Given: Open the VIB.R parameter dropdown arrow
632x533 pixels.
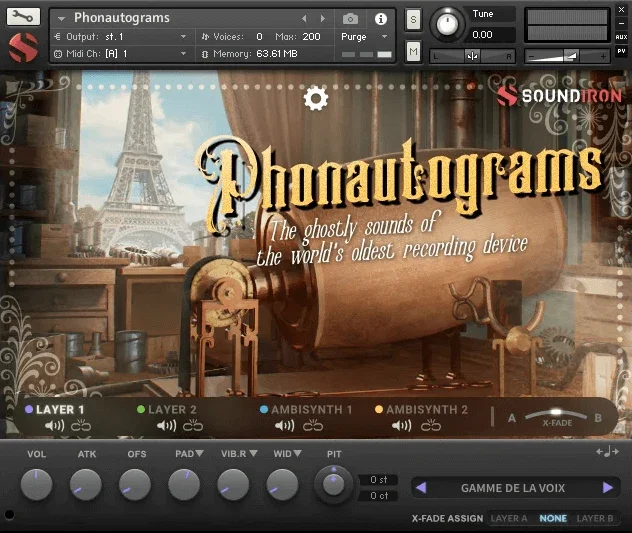Looking at the screenshot, I should point(253,454).
